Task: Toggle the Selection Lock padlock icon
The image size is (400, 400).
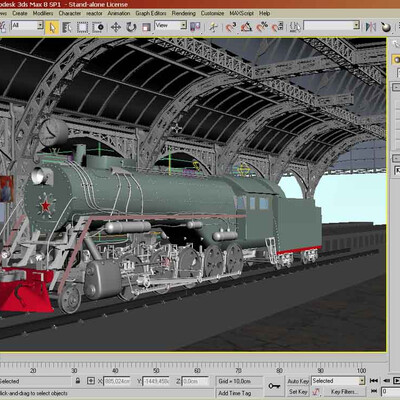Action: click(78, 380)
